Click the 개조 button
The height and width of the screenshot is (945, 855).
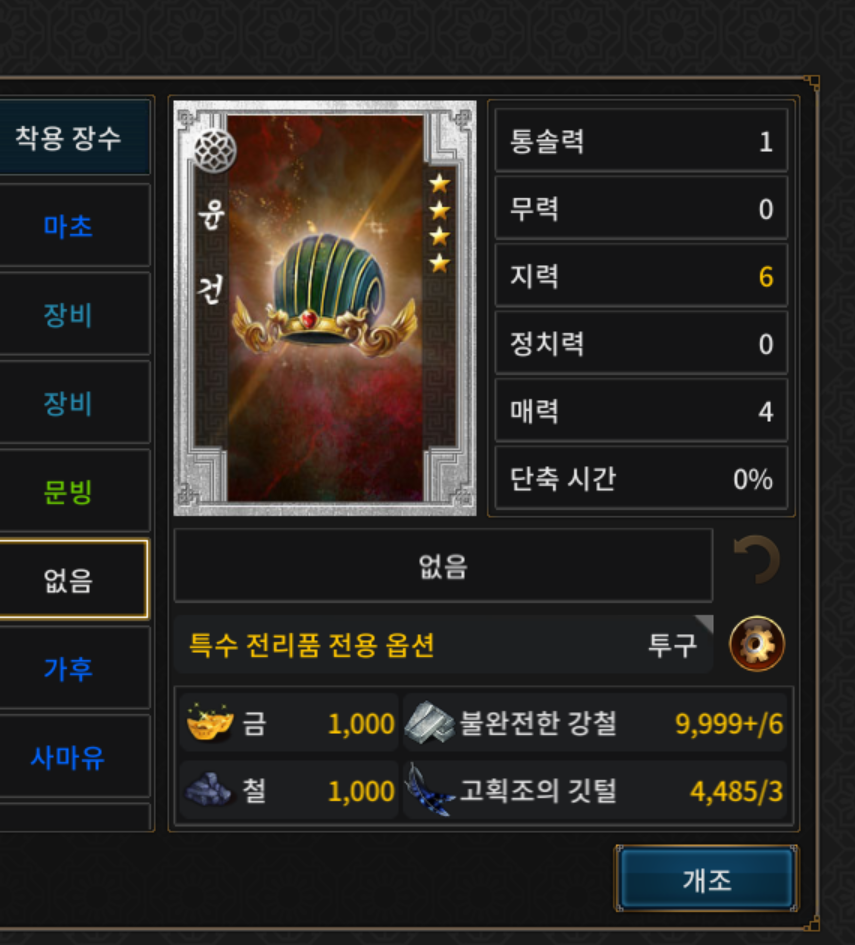point(706,880)
